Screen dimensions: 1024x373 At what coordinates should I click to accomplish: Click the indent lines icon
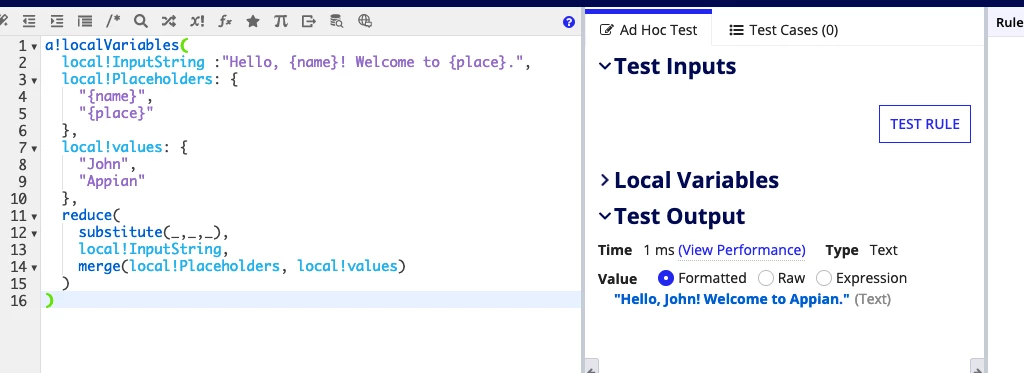[57, 22]
